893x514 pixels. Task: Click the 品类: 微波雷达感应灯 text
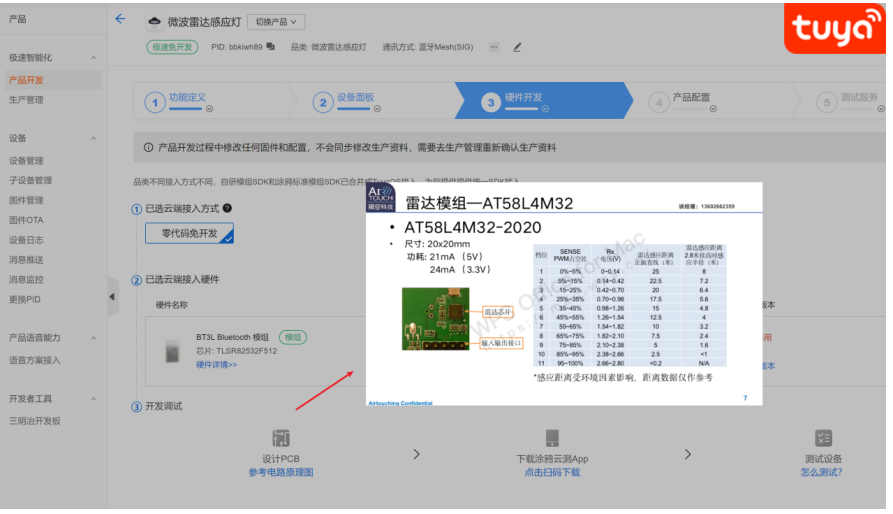[329, 47]
